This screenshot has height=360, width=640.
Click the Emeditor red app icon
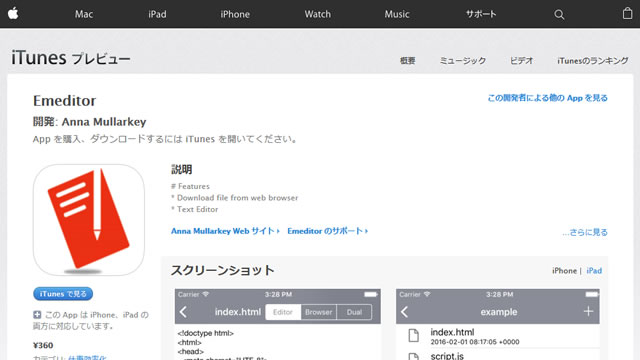(89, 220)
